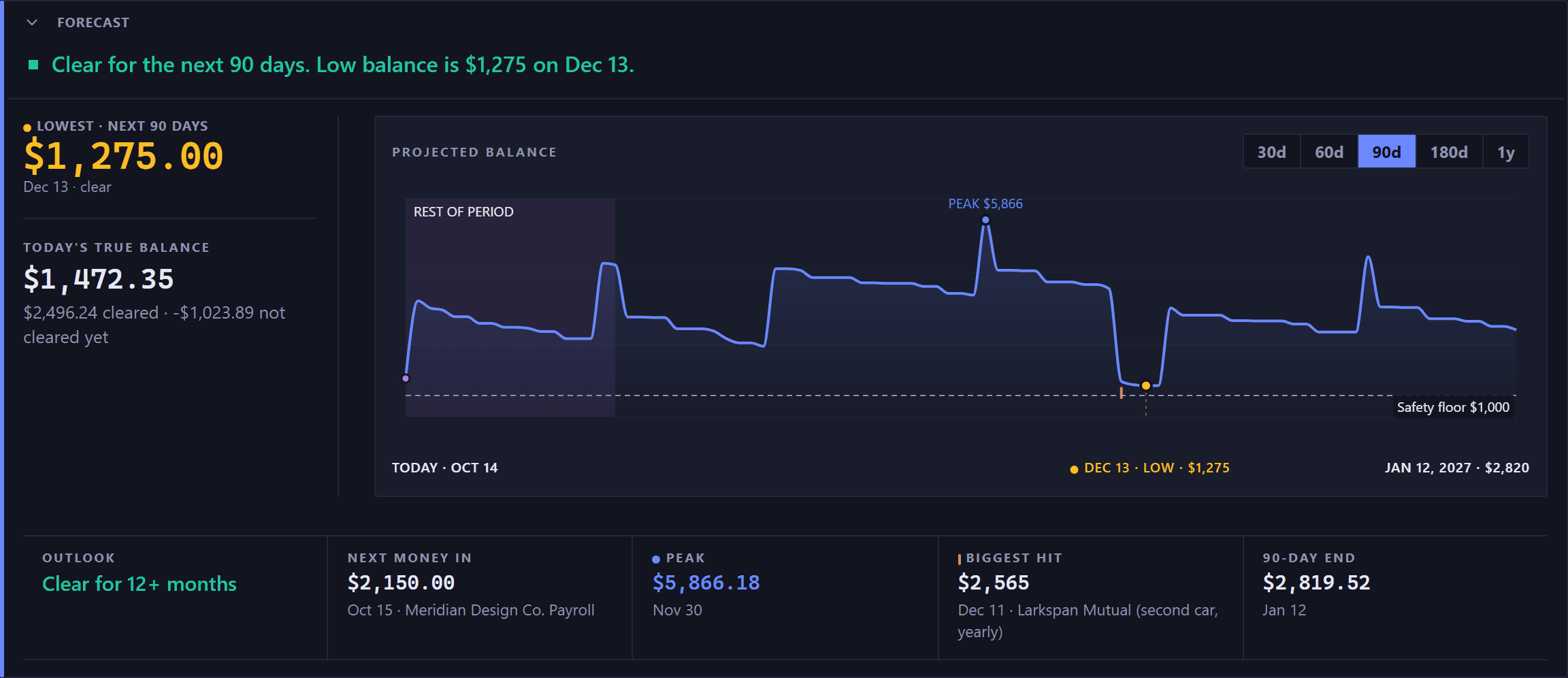The width and height of the screenshot is (1568, 678).
Task: Click the $1,472.35 true balance value
Action: (x=99, y=279)
